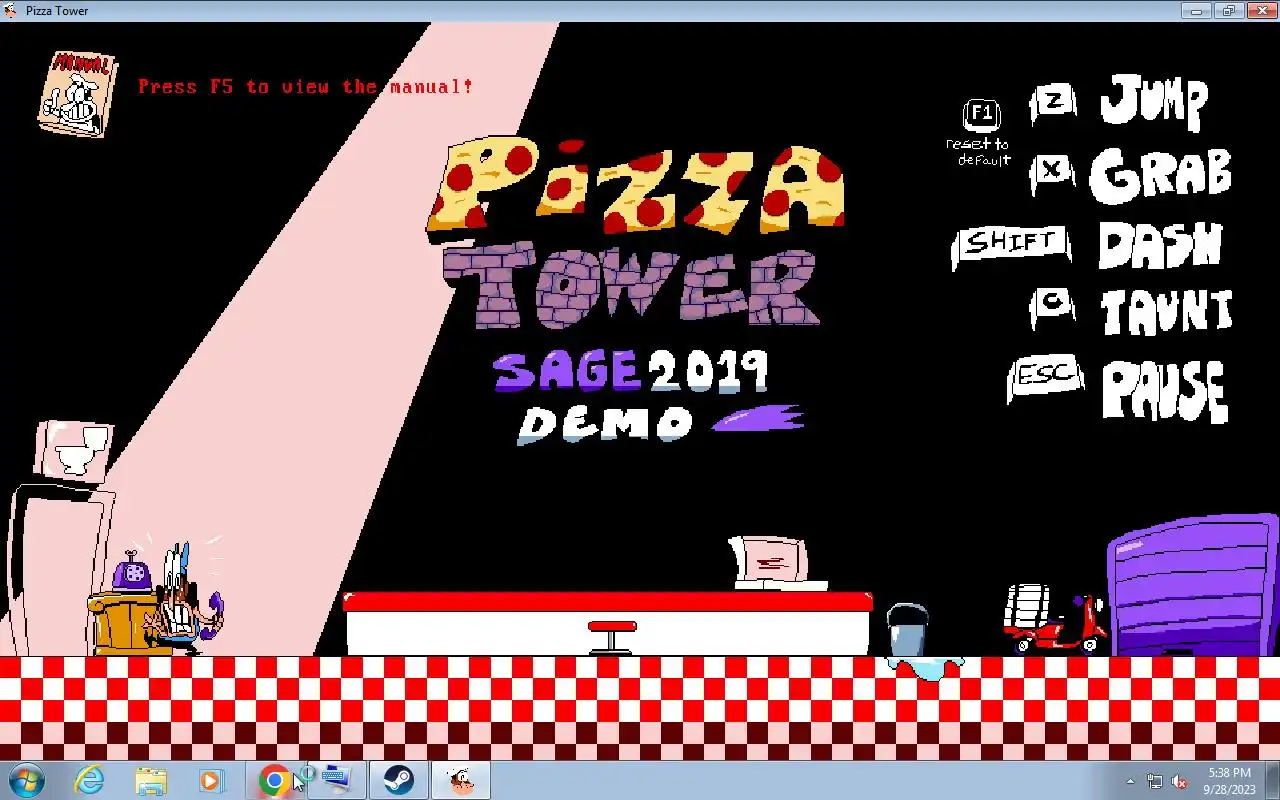Click the TAUNT control label
1280x800 pixels.
1166,313
